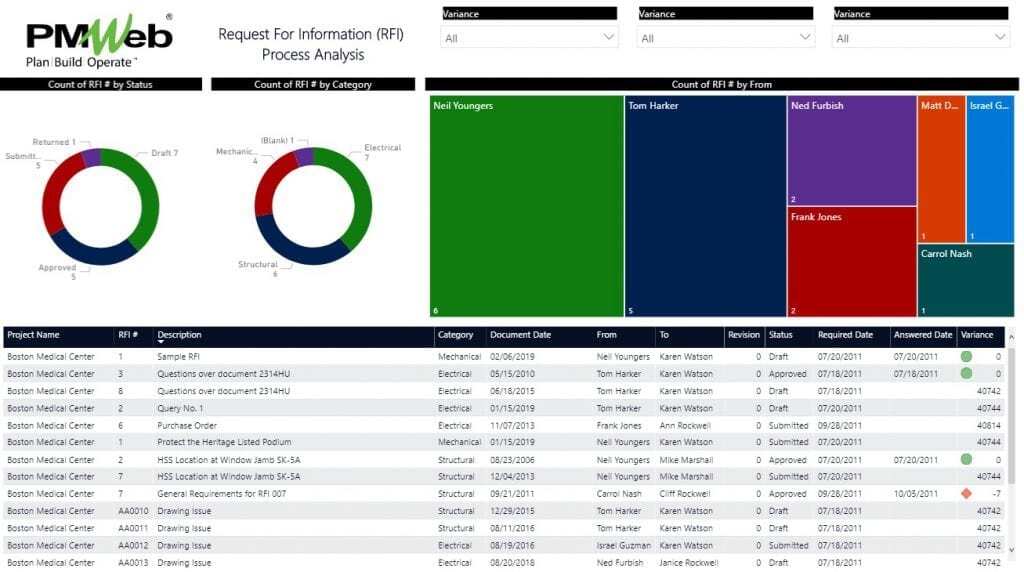
Task: Click document date 11/07/2013 cell
Action: coord(512,425)
